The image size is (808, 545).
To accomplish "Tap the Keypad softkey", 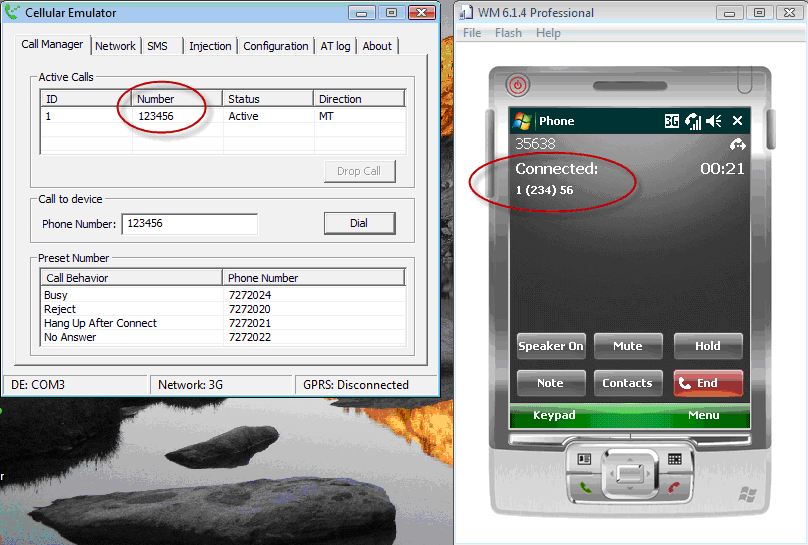I will coord(554,415).
